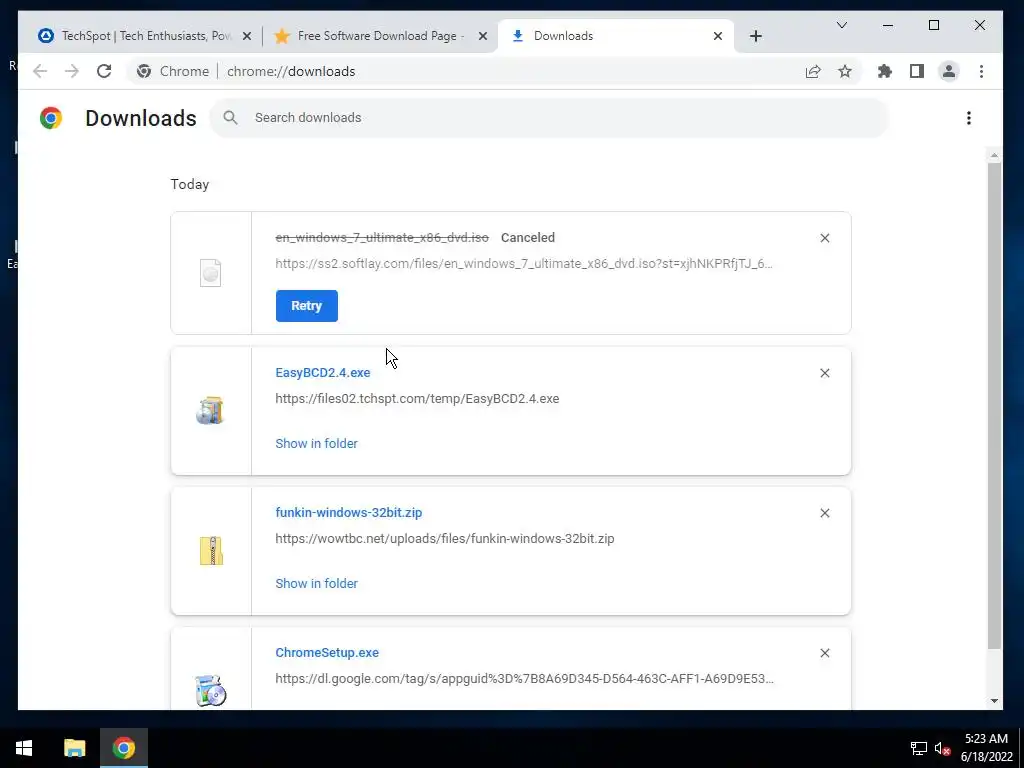Close the TechSpot tab
This screenshot has height=768, width=1024.
click(247, 37)
